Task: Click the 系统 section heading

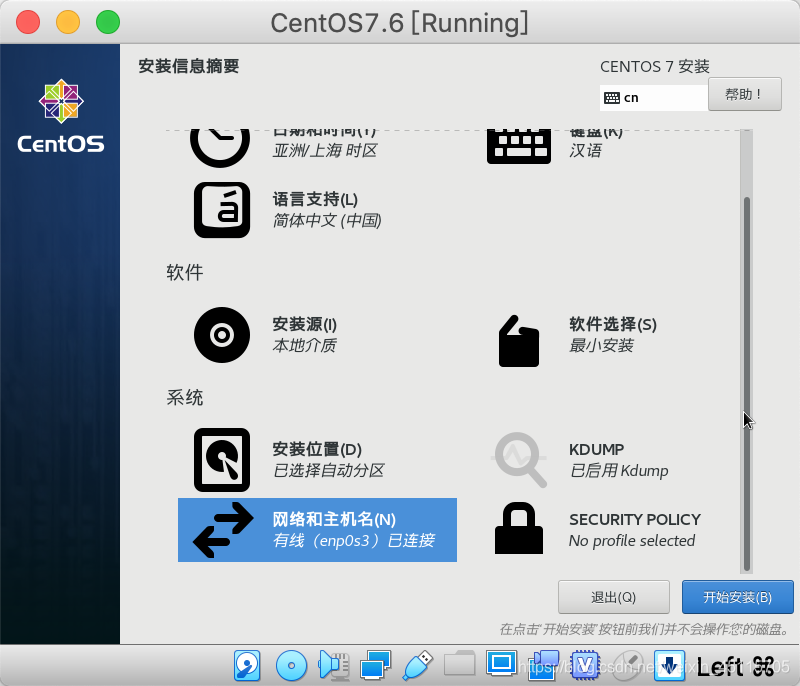Action: (185, 397)
